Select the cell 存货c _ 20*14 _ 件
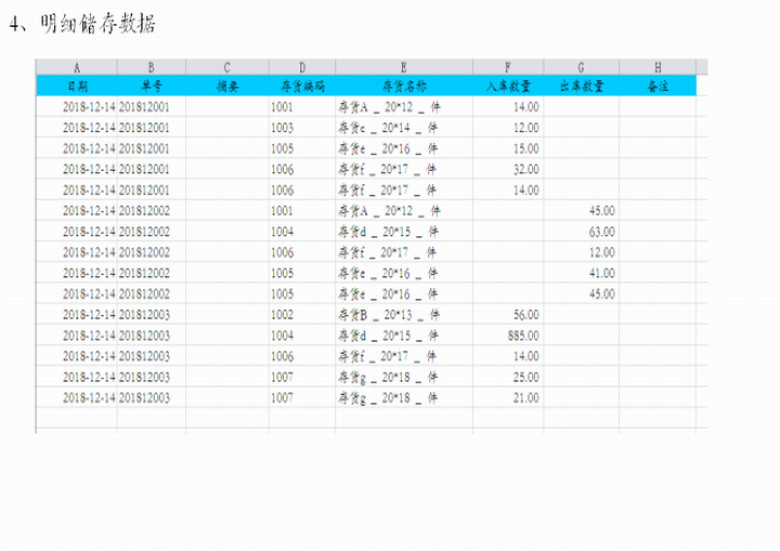Image resolution: width=780 pixels, height=551 pixels. click(x=404, y=128)
